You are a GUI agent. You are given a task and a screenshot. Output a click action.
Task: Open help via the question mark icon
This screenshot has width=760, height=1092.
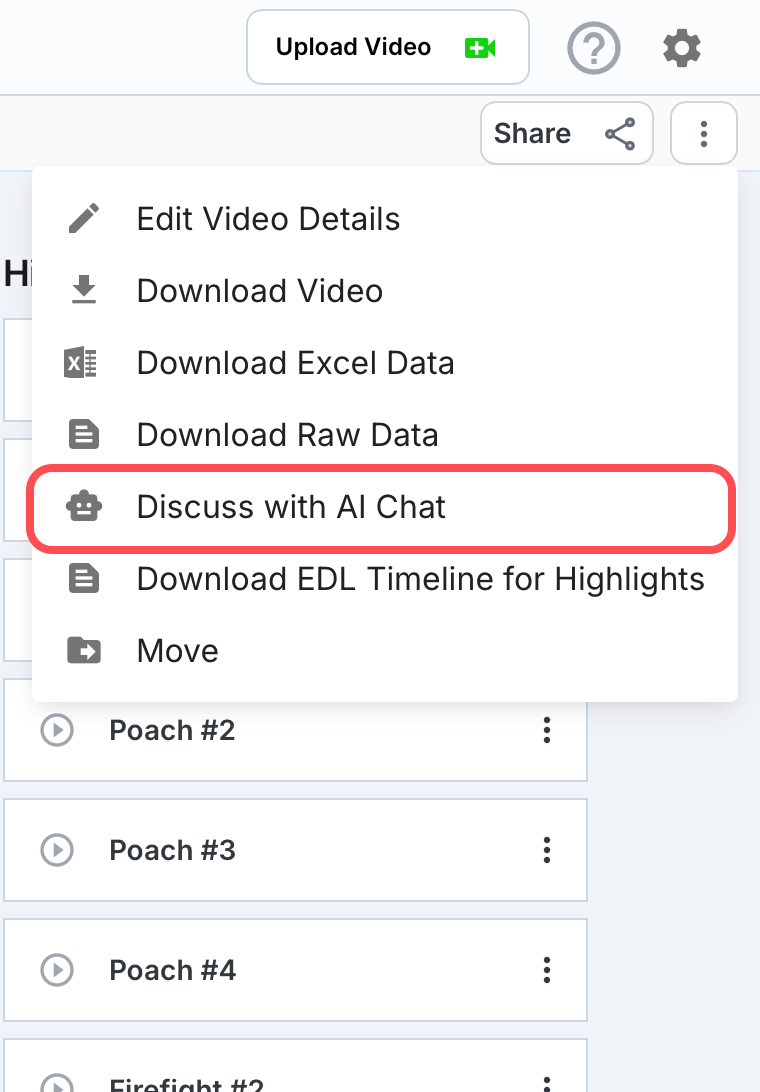tap(594, 48)
